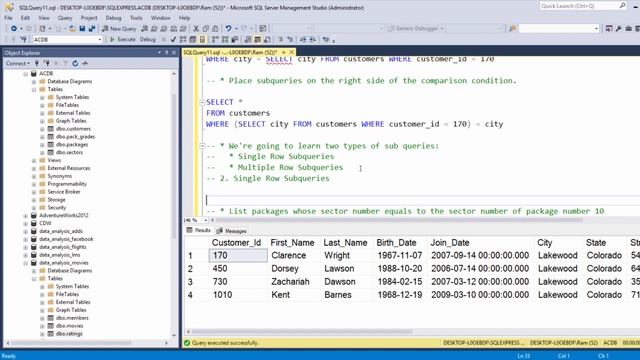The width and height of the screenshot is (640, 360).
Task: Click the Properties wrench icon
Action: pyautogui.click(x=619, y=29)
